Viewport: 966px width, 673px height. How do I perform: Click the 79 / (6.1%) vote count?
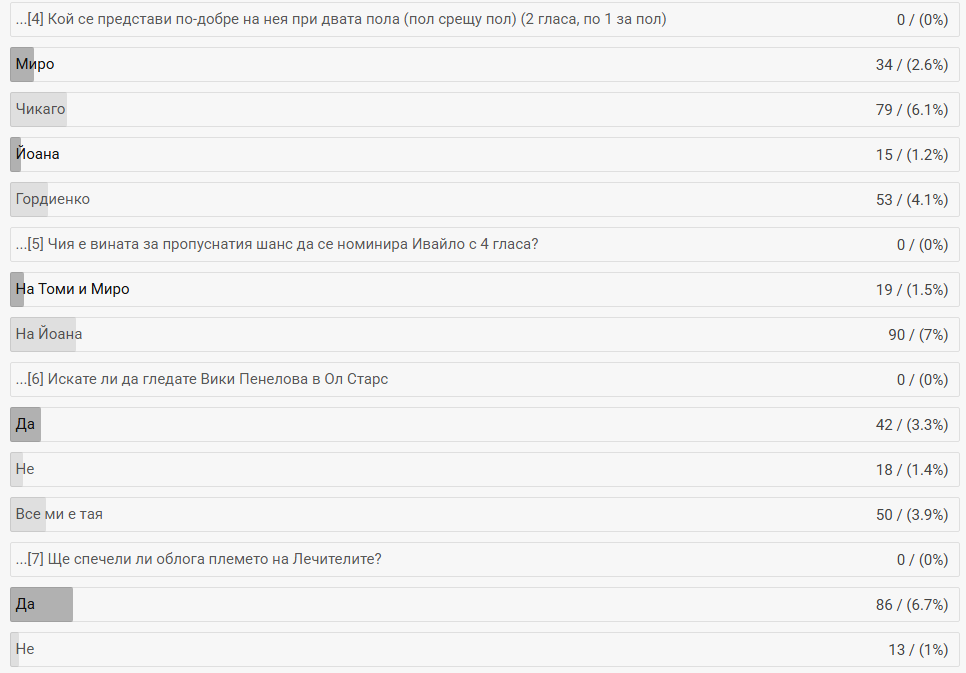911,109
